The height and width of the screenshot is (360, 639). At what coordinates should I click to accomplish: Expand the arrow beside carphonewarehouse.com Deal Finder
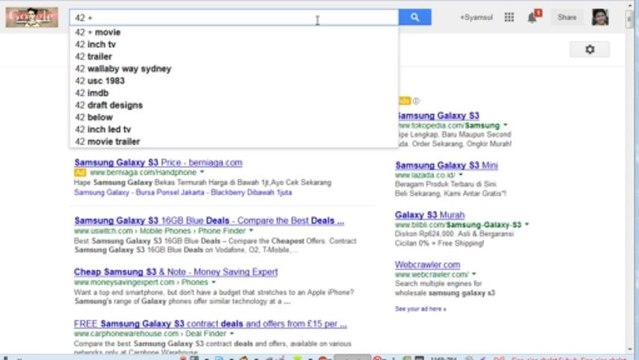click(232, 333)
